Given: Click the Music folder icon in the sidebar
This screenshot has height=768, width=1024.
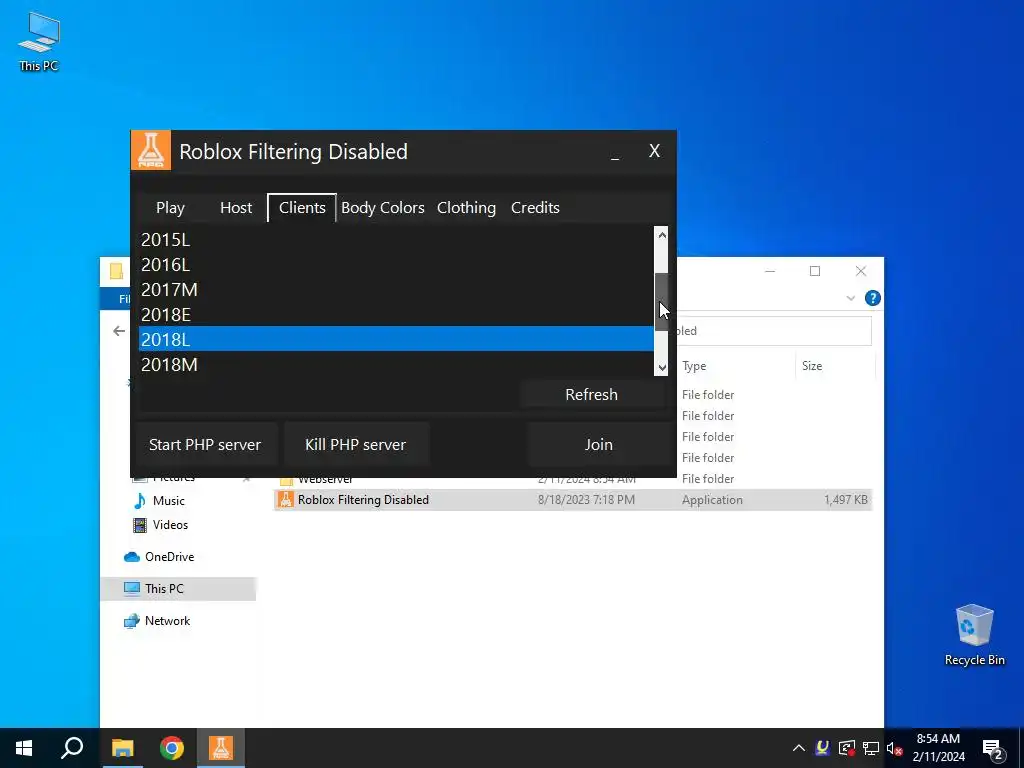Looking at the screenshot, I should click(139, 501).
